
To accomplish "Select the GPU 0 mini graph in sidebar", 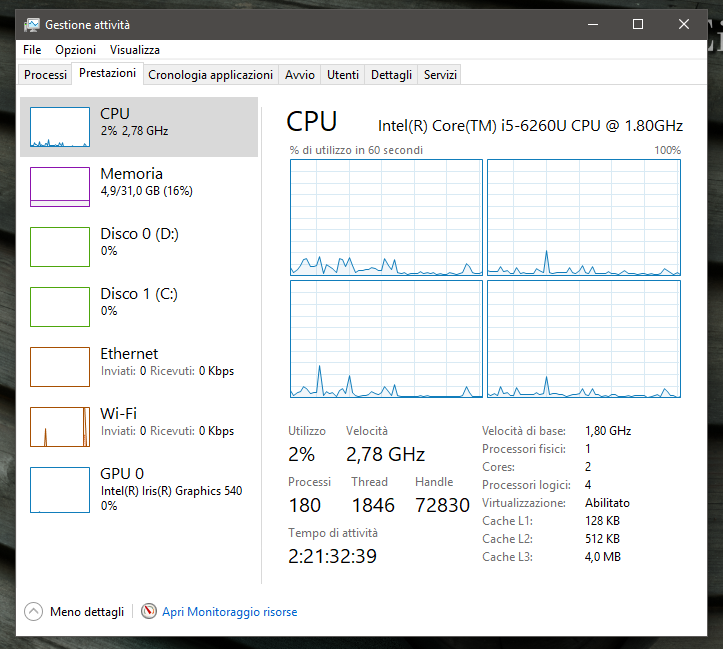I will click(x=60, y=490).
